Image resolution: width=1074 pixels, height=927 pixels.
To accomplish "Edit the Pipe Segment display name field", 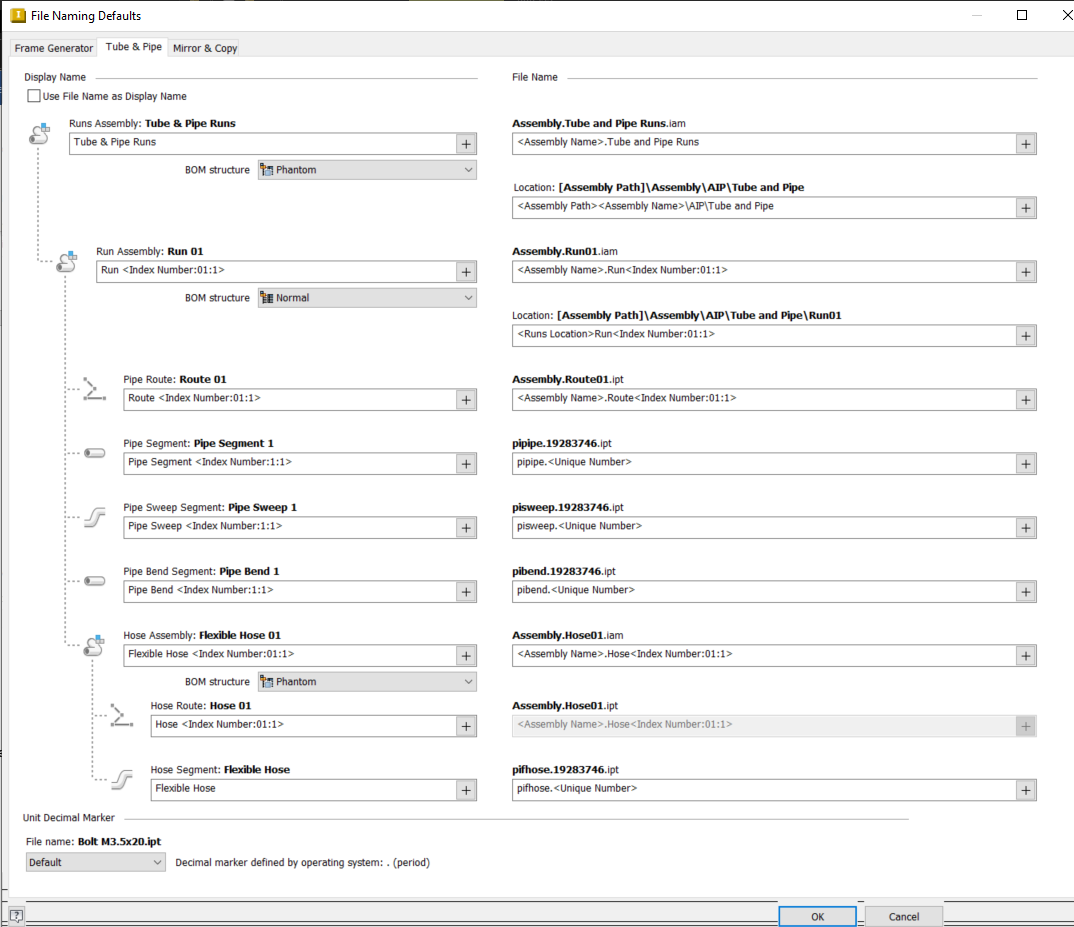I will coord(290,464).
